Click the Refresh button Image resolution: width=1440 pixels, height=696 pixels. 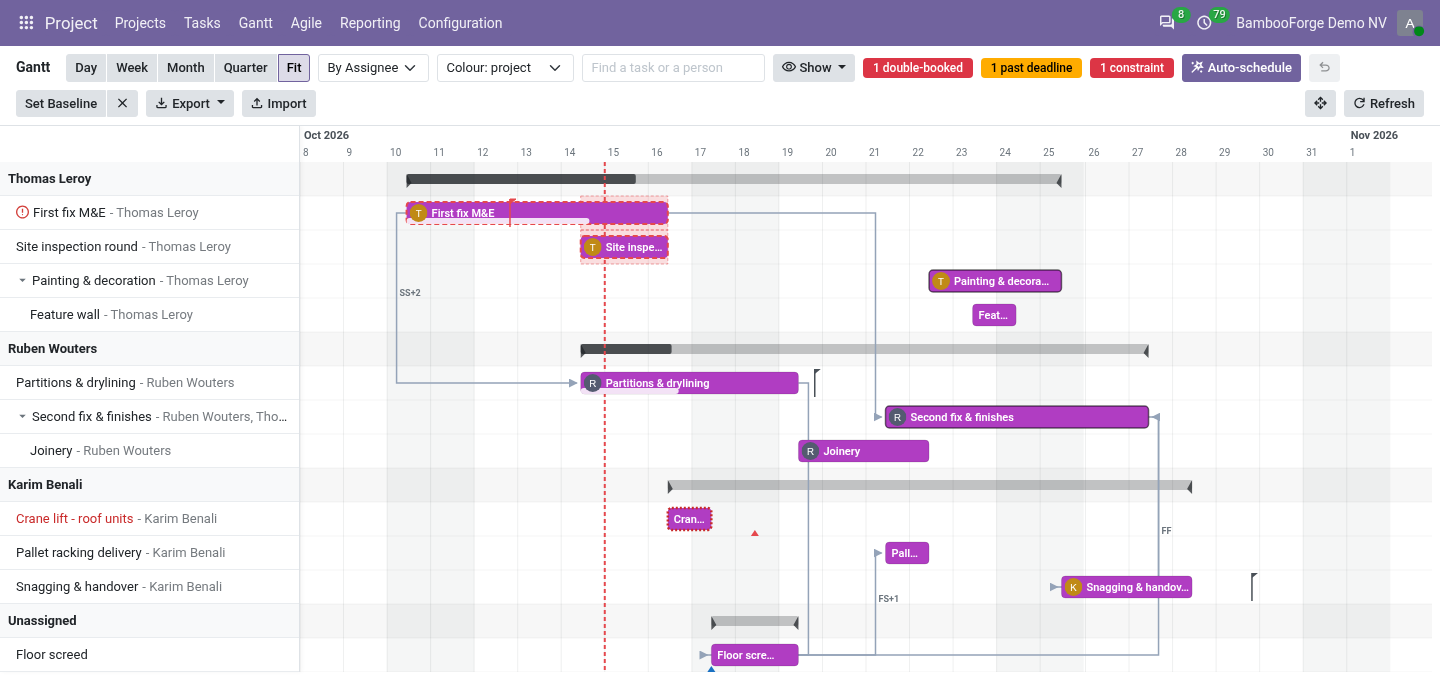click(x=1384, y=103)
